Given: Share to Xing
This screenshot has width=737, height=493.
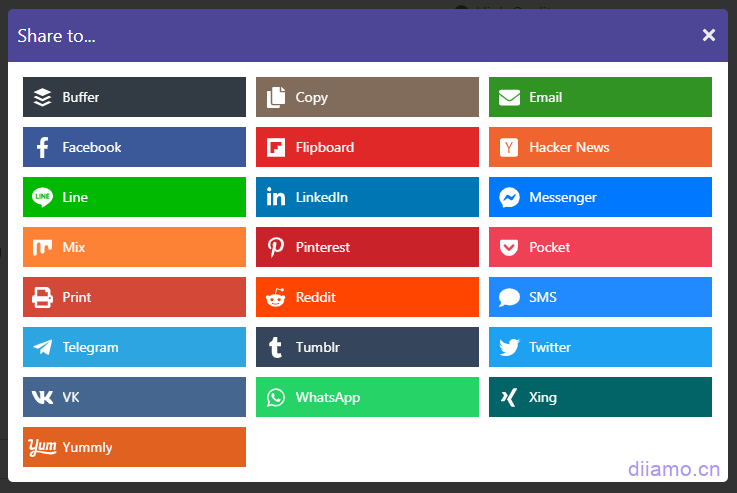Looking at the screenshot, I should coord(600,397).
